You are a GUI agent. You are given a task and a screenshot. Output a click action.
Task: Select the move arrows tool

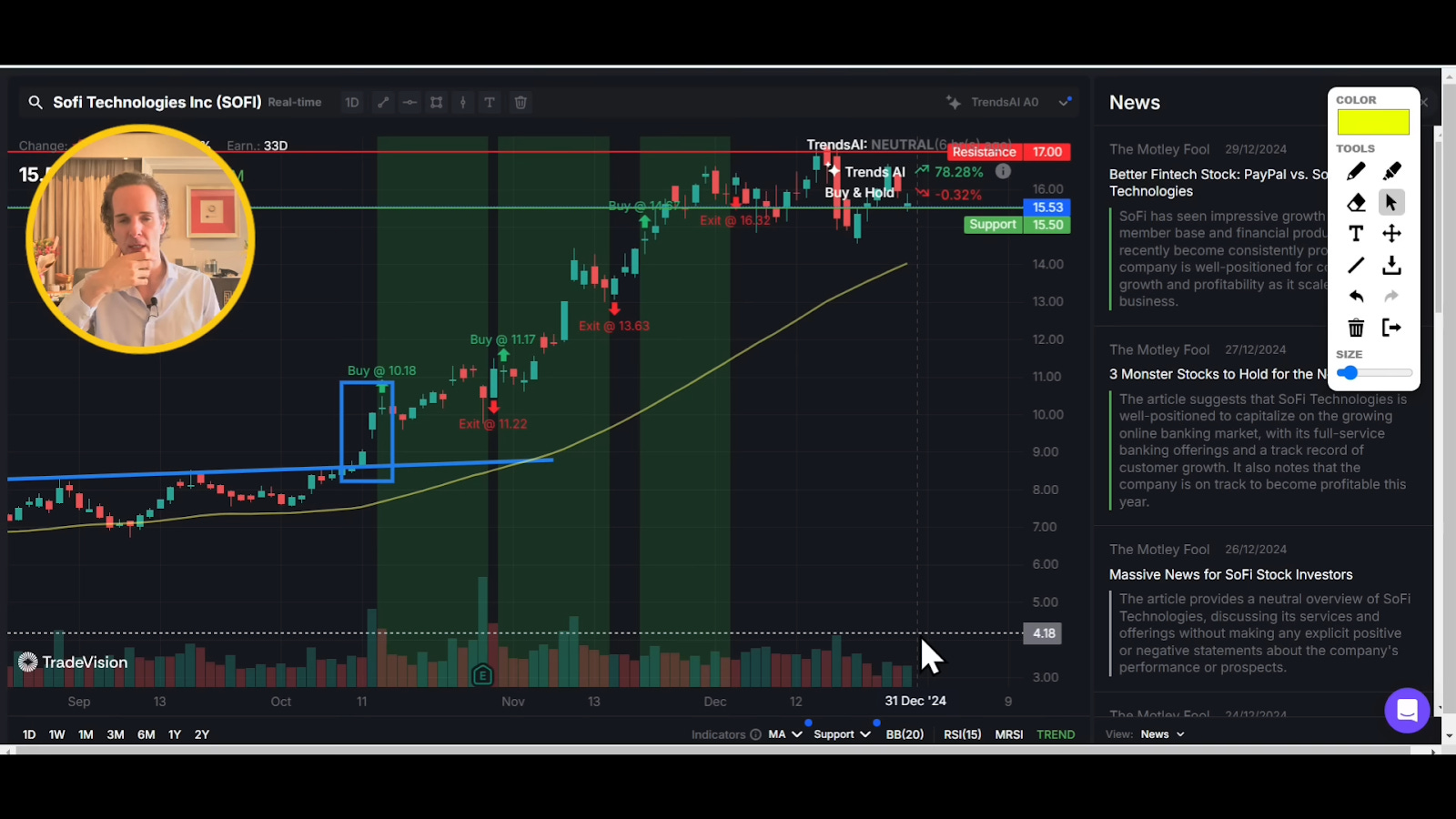point(1391,234)
